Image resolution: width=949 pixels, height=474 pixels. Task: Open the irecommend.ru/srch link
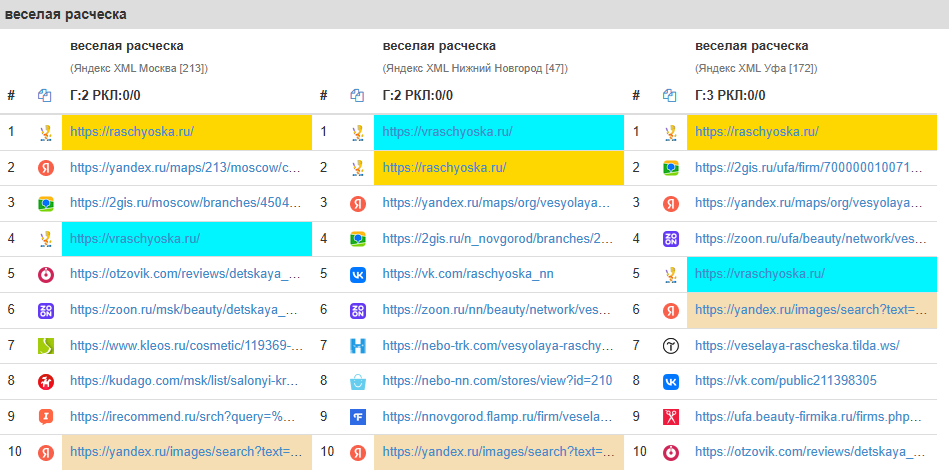pyautogui.click(x=185, y=416)
